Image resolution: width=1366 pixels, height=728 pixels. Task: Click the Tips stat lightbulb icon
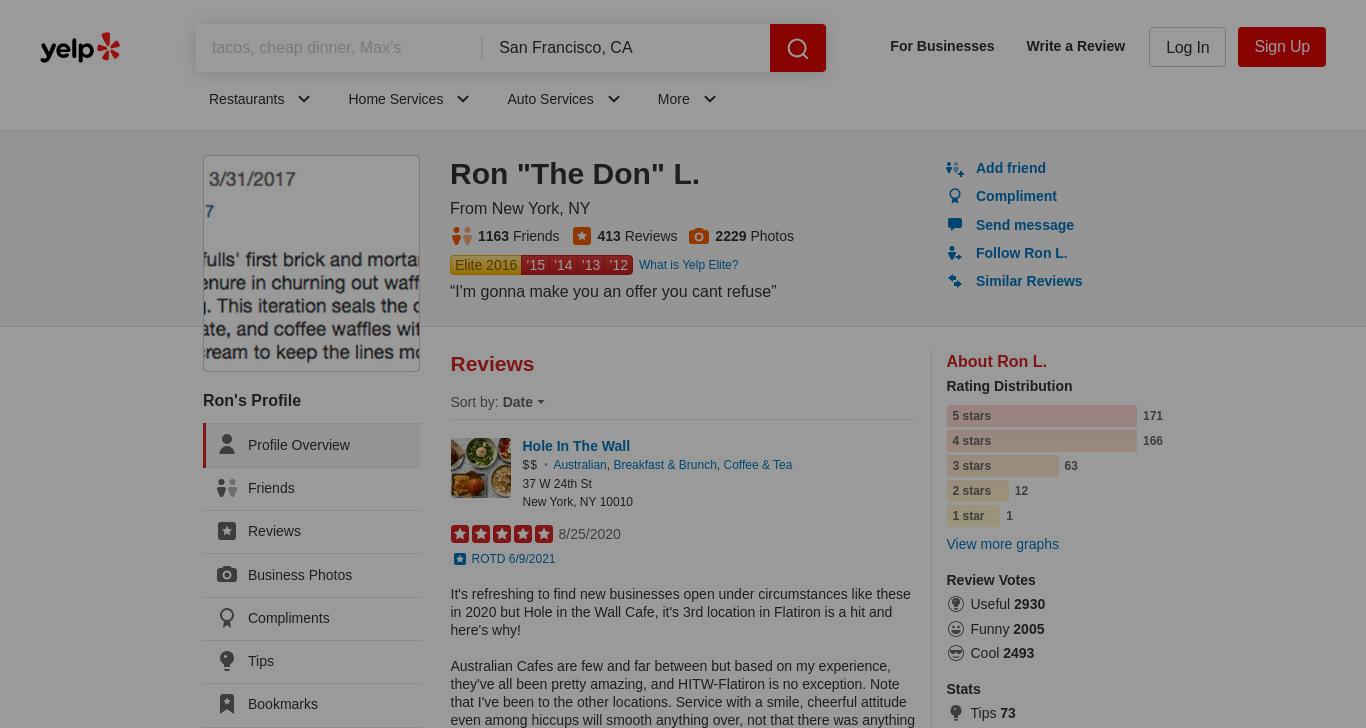(x=956, y=713)
